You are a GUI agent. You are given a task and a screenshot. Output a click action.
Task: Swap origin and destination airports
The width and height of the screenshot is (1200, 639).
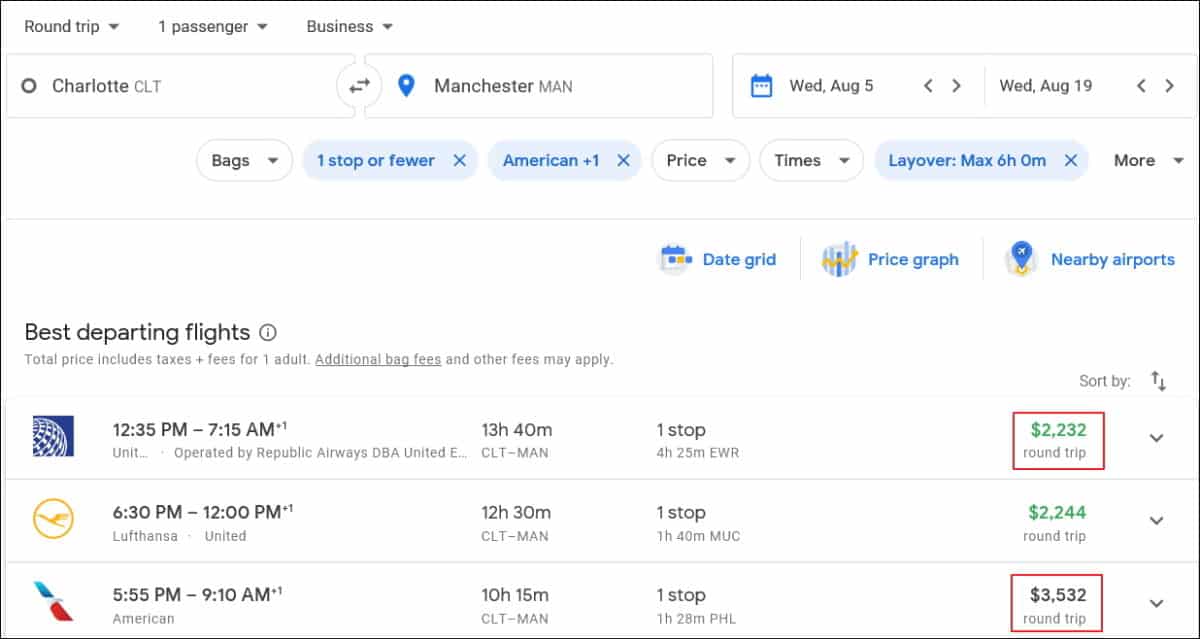tap(358, 86)
